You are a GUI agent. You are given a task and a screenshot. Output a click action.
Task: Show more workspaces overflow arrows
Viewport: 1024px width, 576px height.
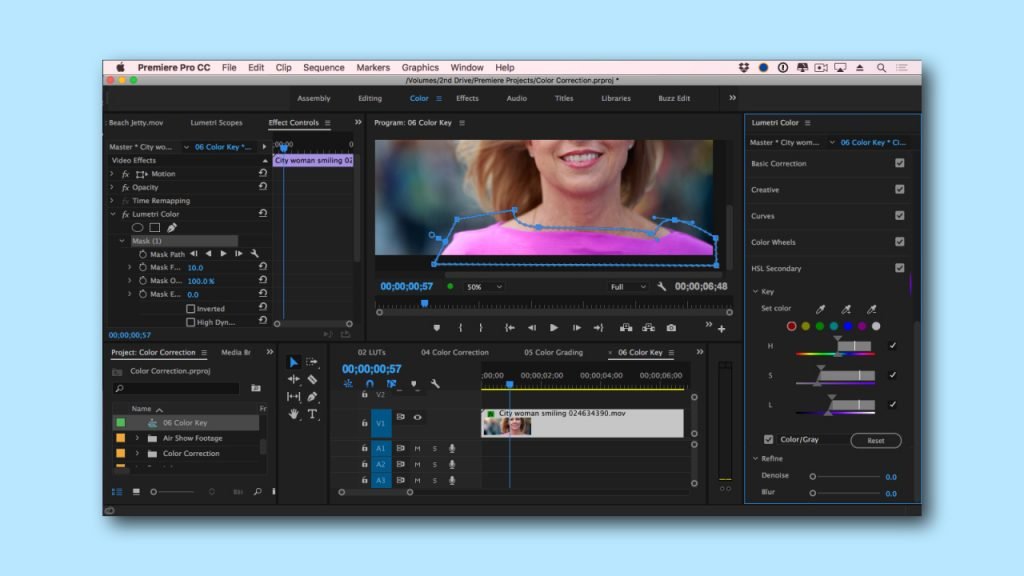click(732, 98)
